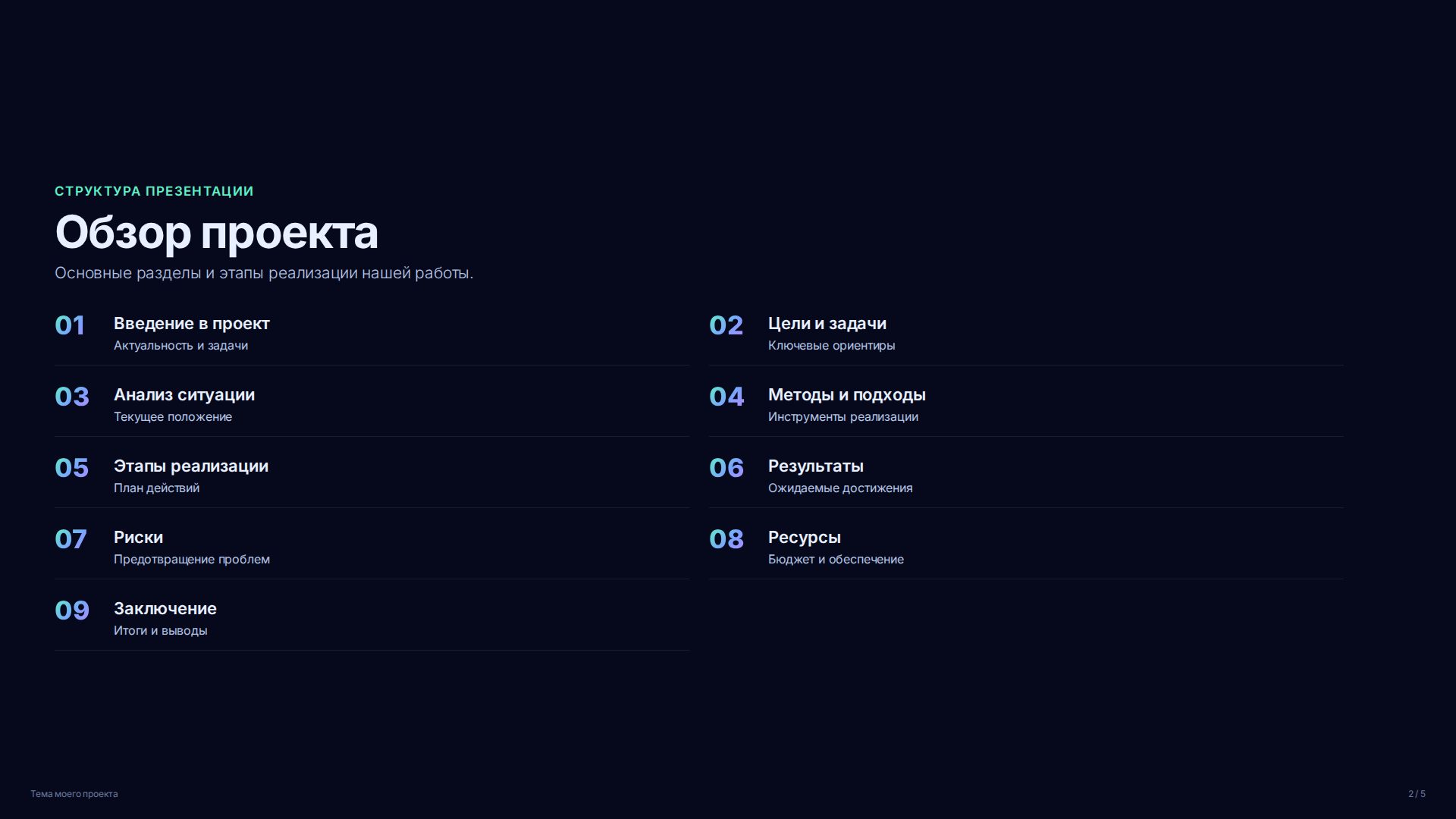Click the number 08

(726, 539)
